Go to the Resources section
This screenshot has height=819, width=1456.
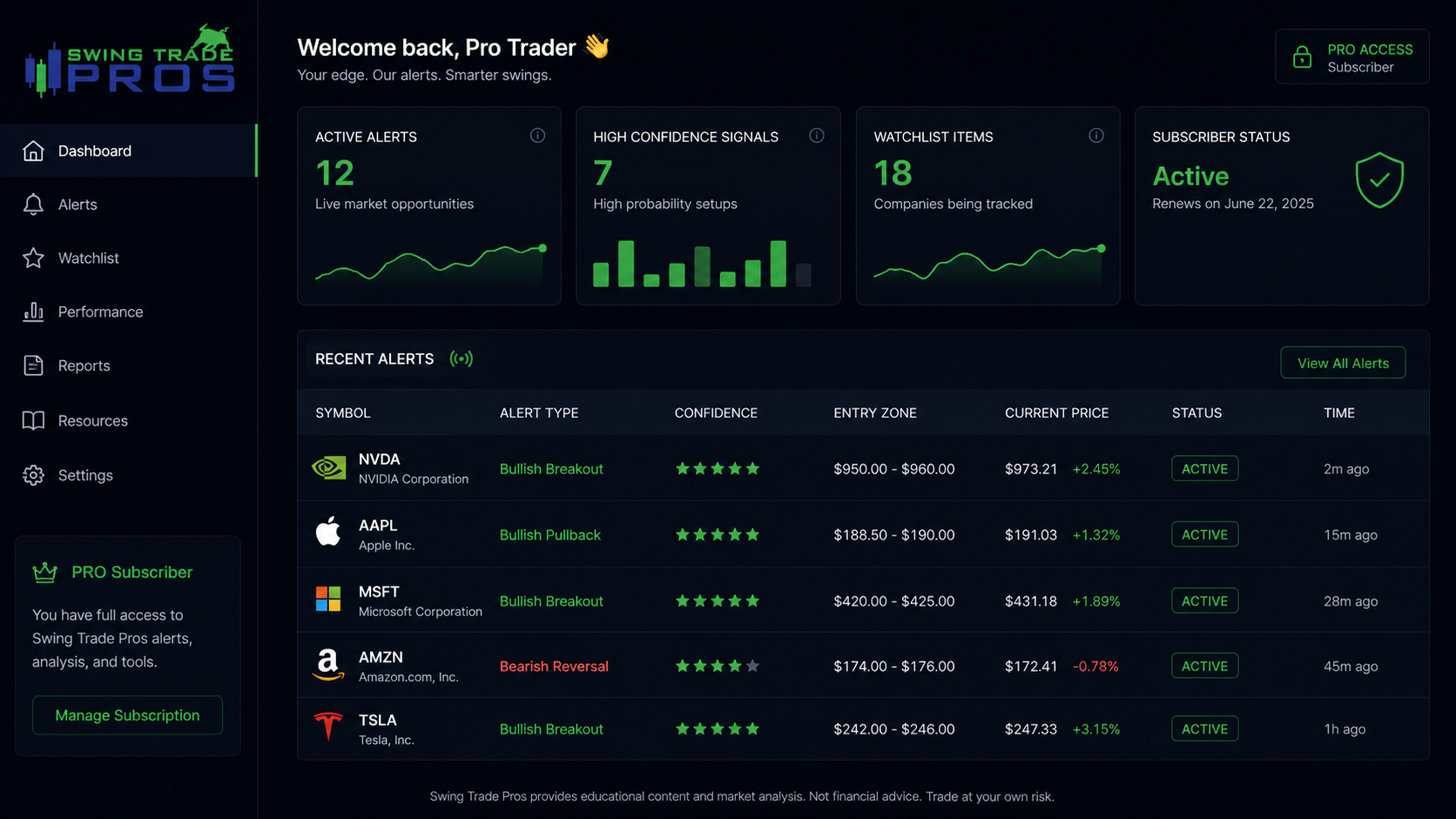pos(128,420)
